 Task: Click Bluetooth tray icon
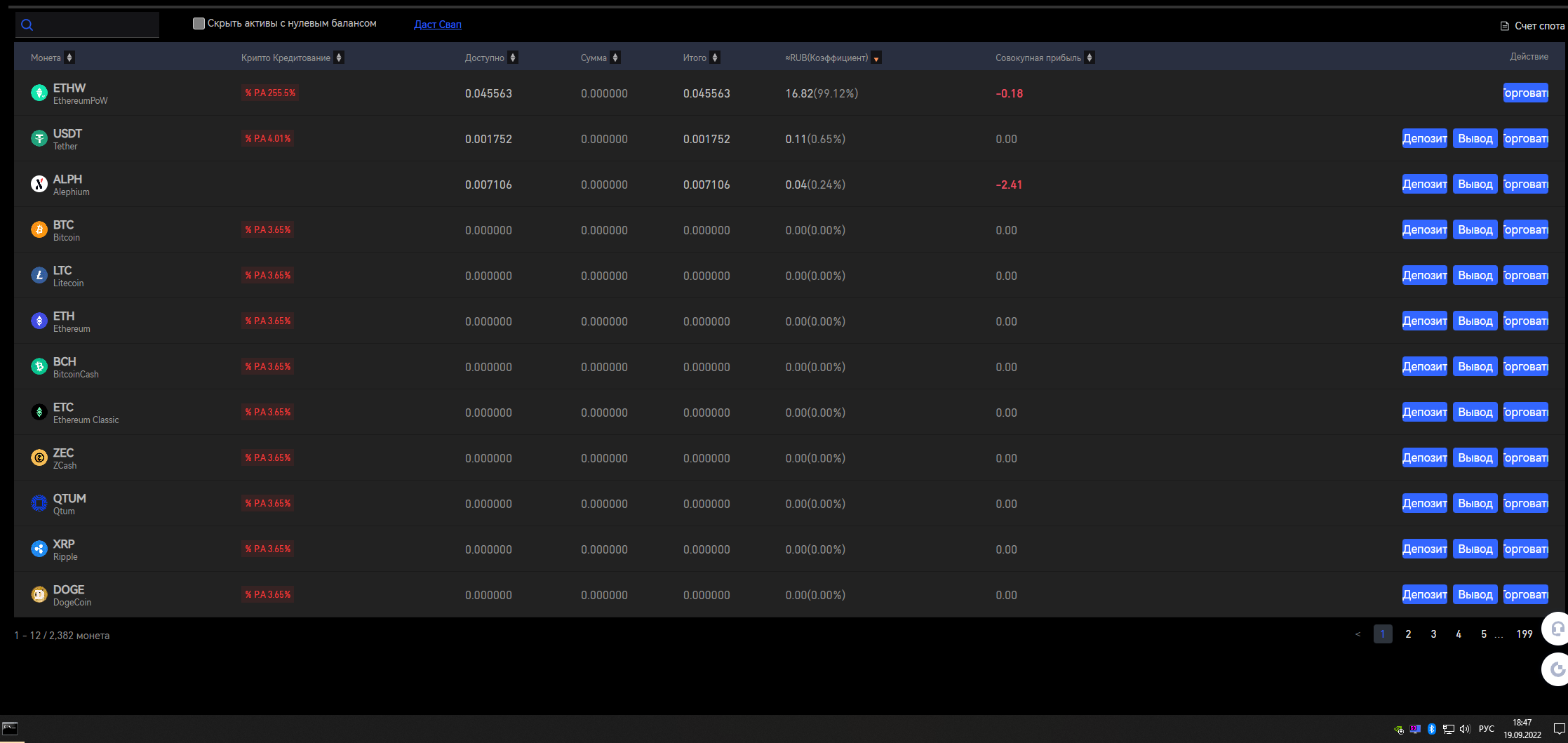1432,729
